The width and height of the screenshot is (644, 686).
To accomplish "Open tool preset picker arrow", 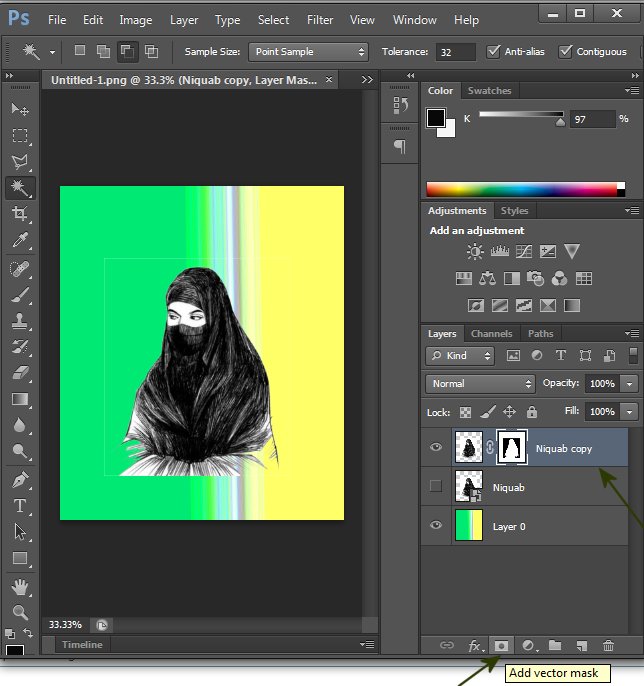I will [x=52, y=52].
